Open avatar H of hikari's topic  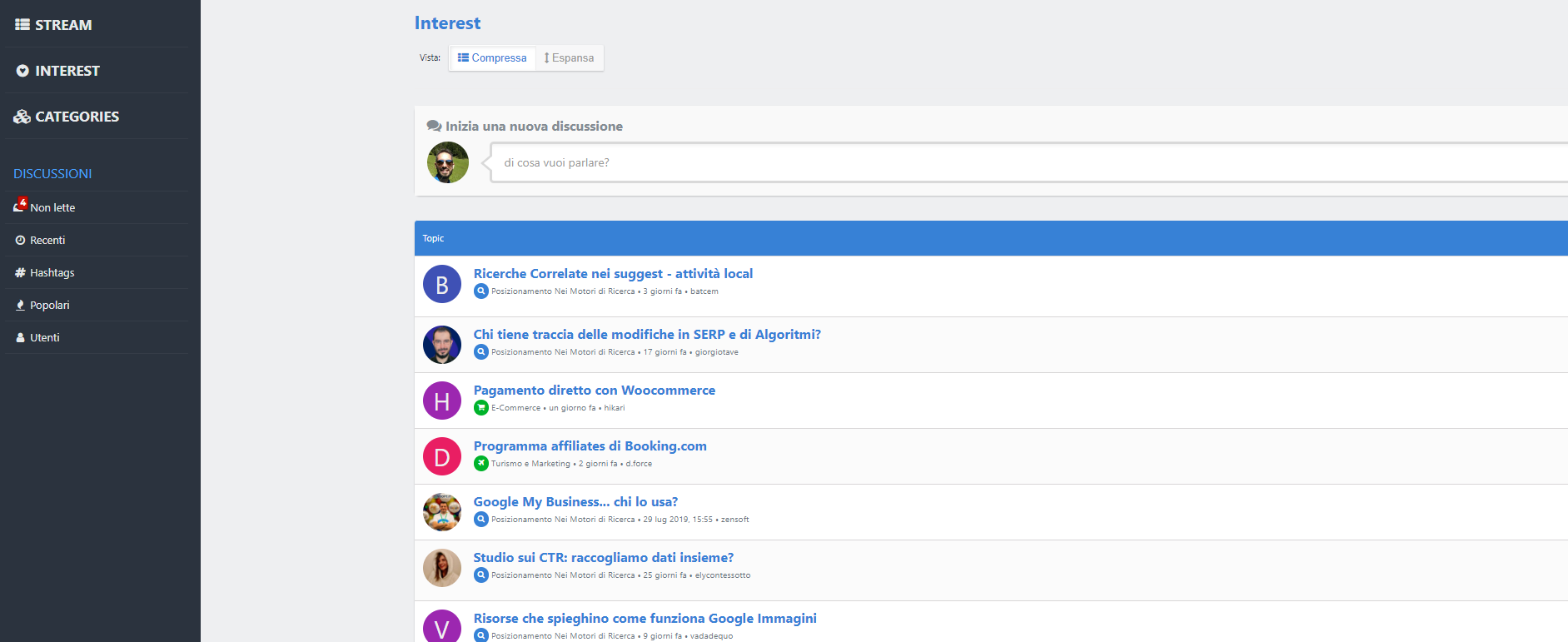tap(442, 401)
